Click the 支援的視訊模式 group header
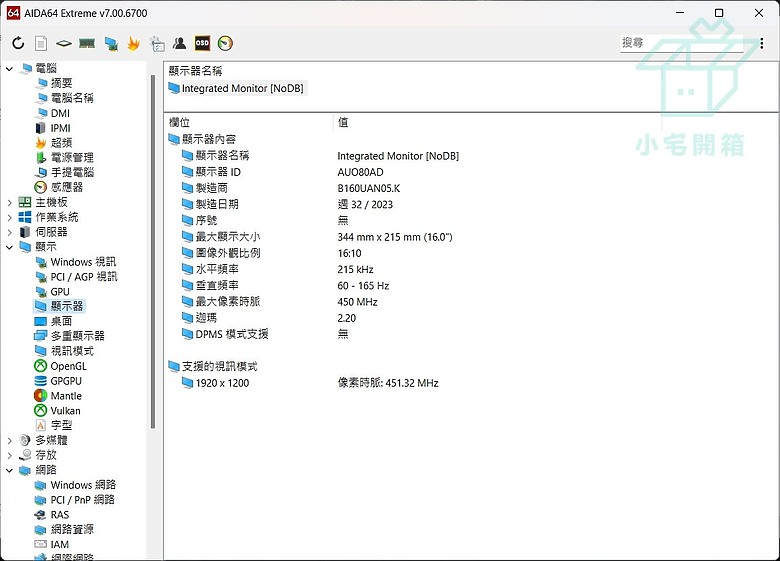Viewport: 780px width, 561px height. point(213,367)
